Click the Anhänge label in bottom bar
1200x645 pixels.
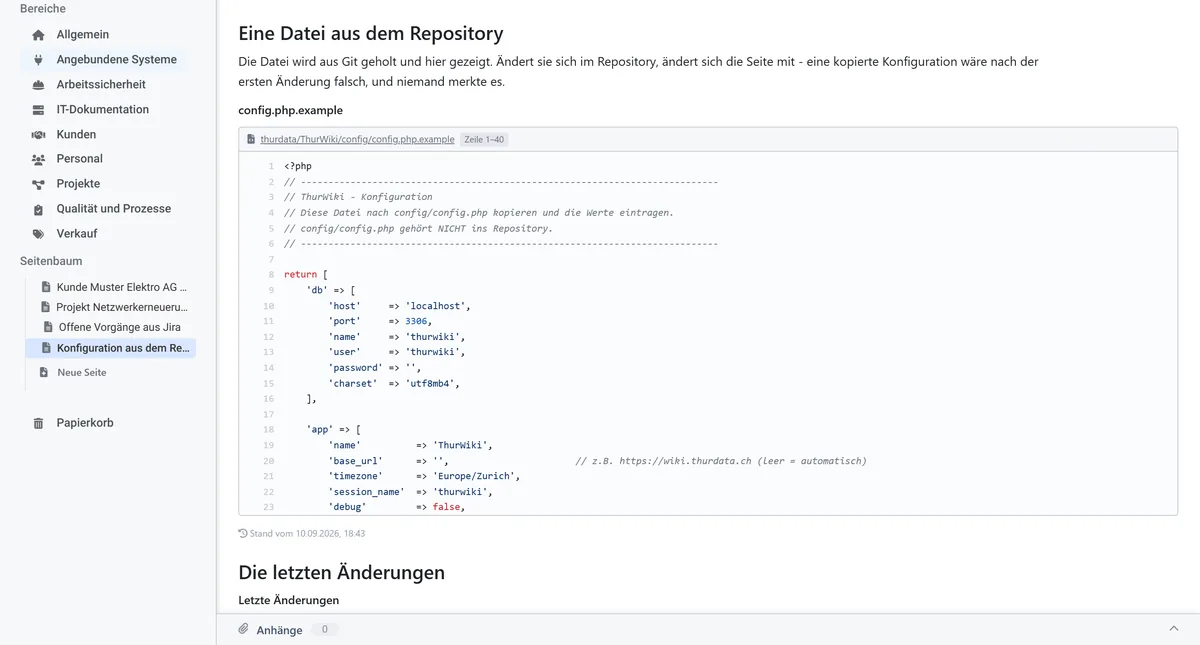coord(279,630)
